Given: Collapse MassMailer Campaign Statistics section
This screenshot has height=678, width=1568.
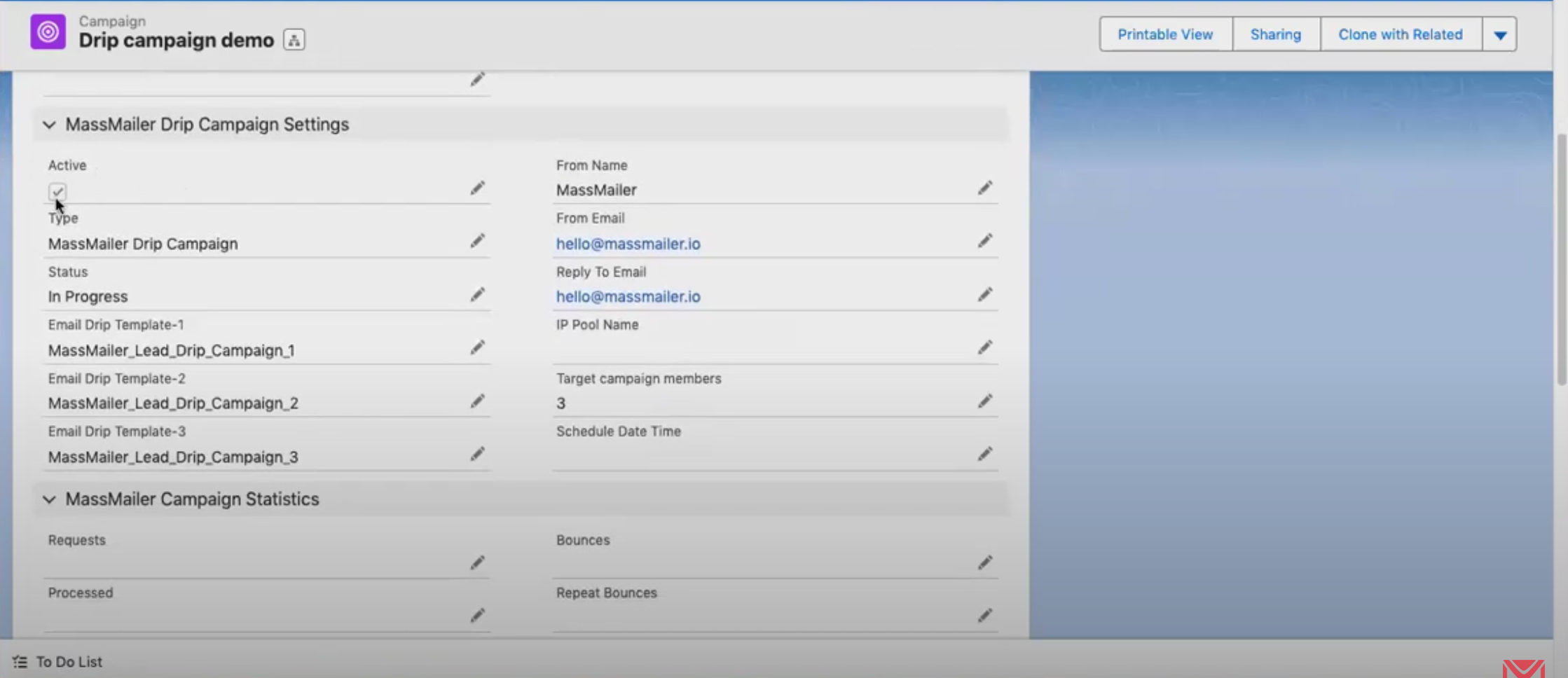Looking at the screenshot, I should pyautogui.click(x=49, y=500).
